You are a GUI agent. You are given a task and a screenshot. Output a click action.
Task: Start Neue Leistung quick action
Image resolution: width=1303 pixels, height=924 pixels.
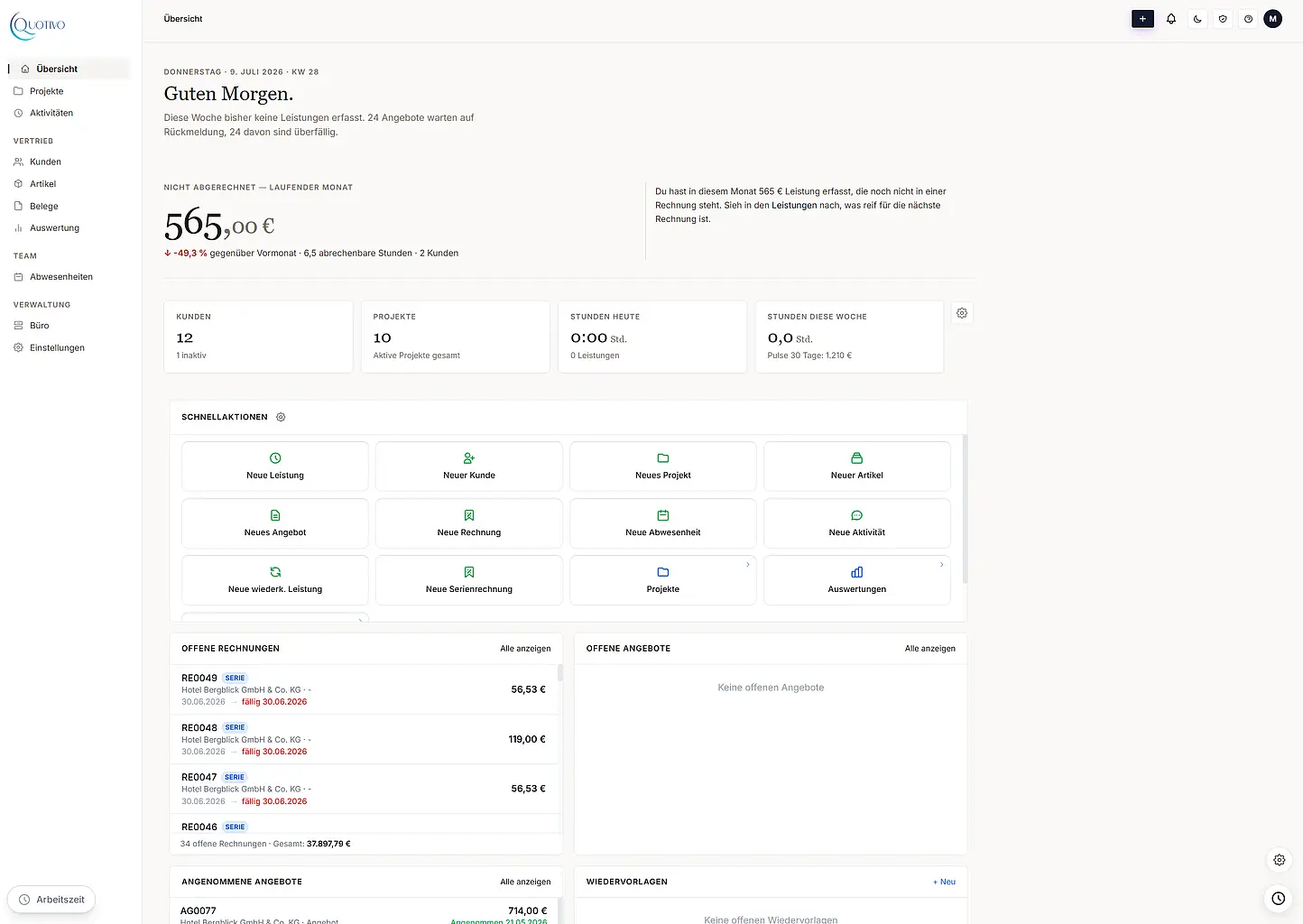coord(275,466)
